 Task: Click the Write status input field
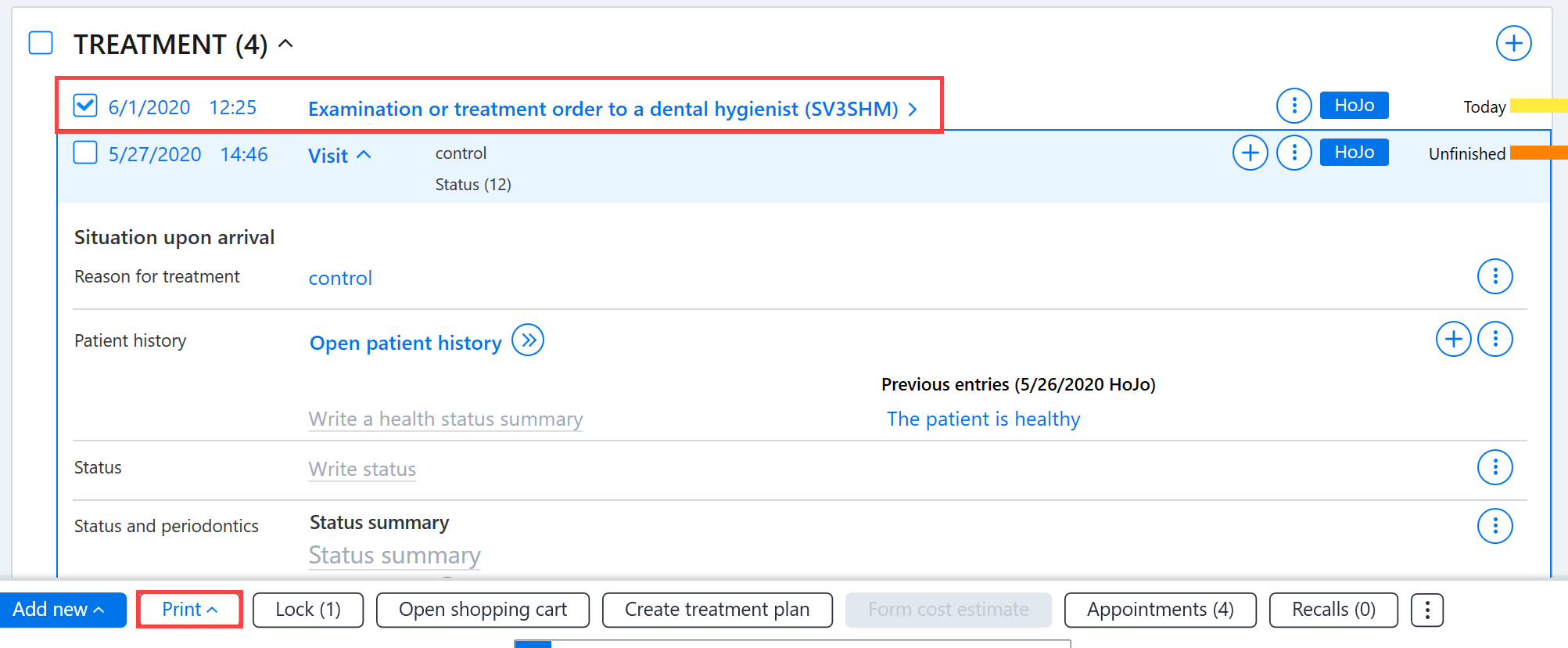click(362, 469)
